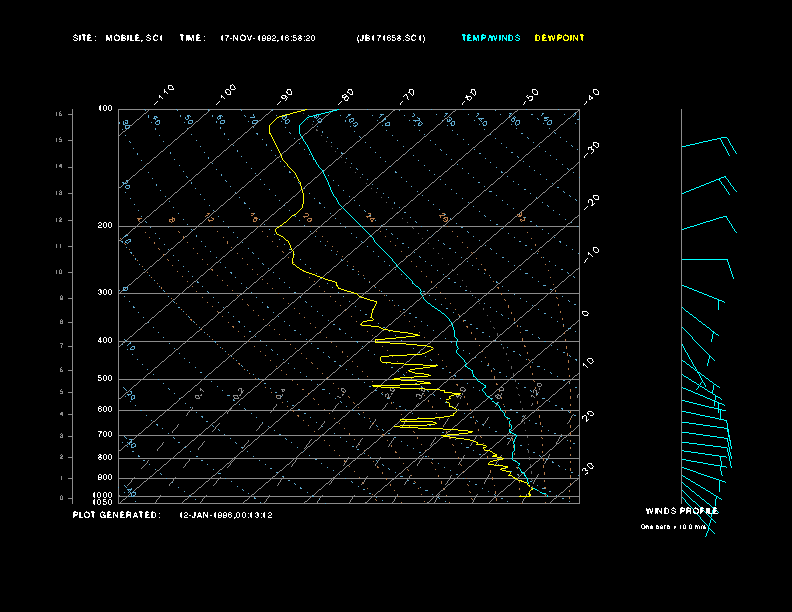Click the yellow DEWPOINT legend label
The image size is (792, 612).
point(559,38)
